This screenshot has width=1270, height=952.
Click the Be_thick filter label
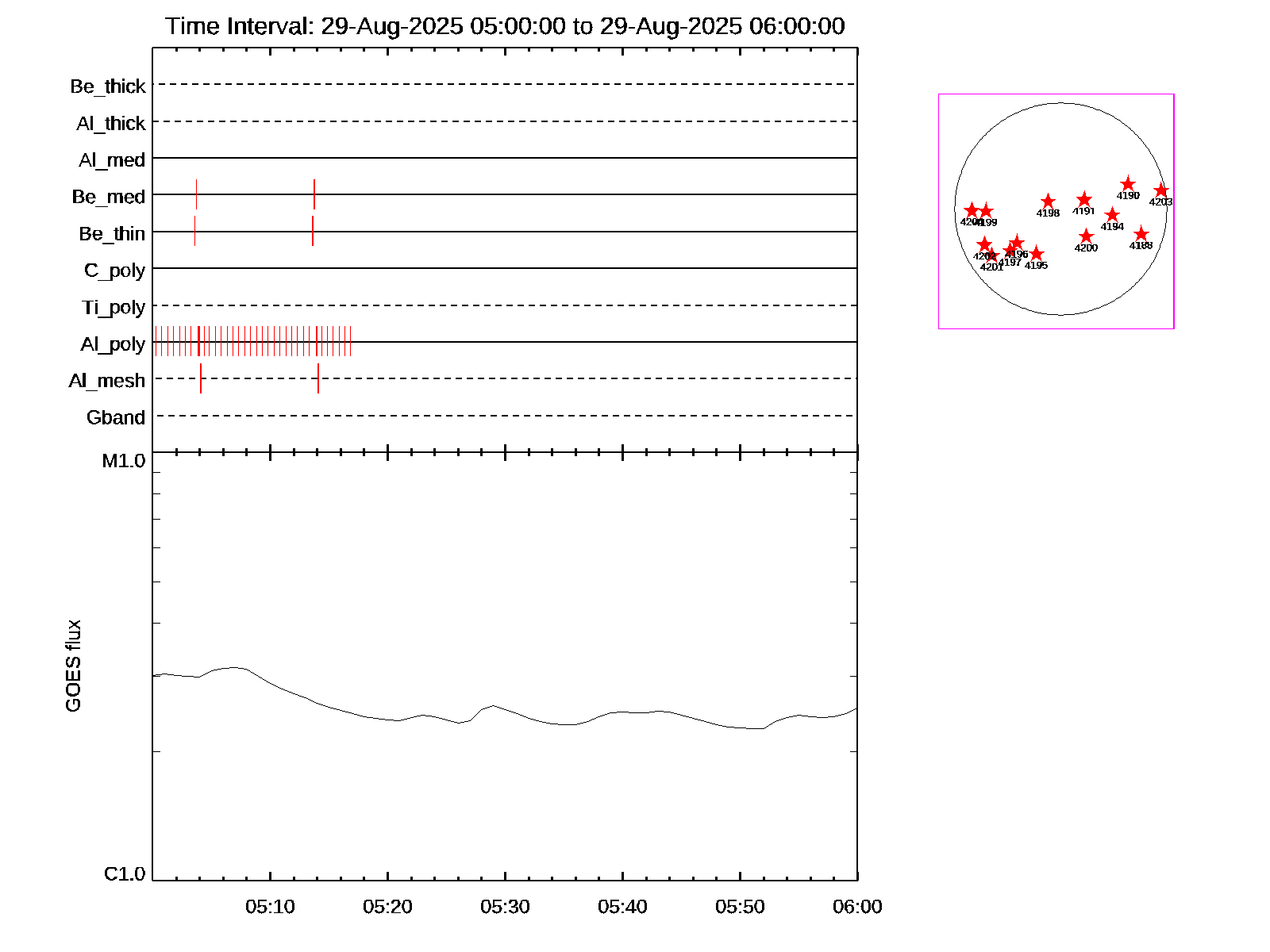point(108,86)
